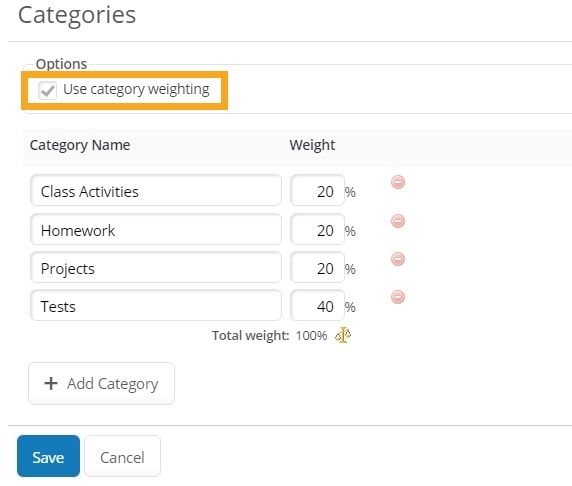
Task: Edit the Class Activities name field
Action: (156, 190)
